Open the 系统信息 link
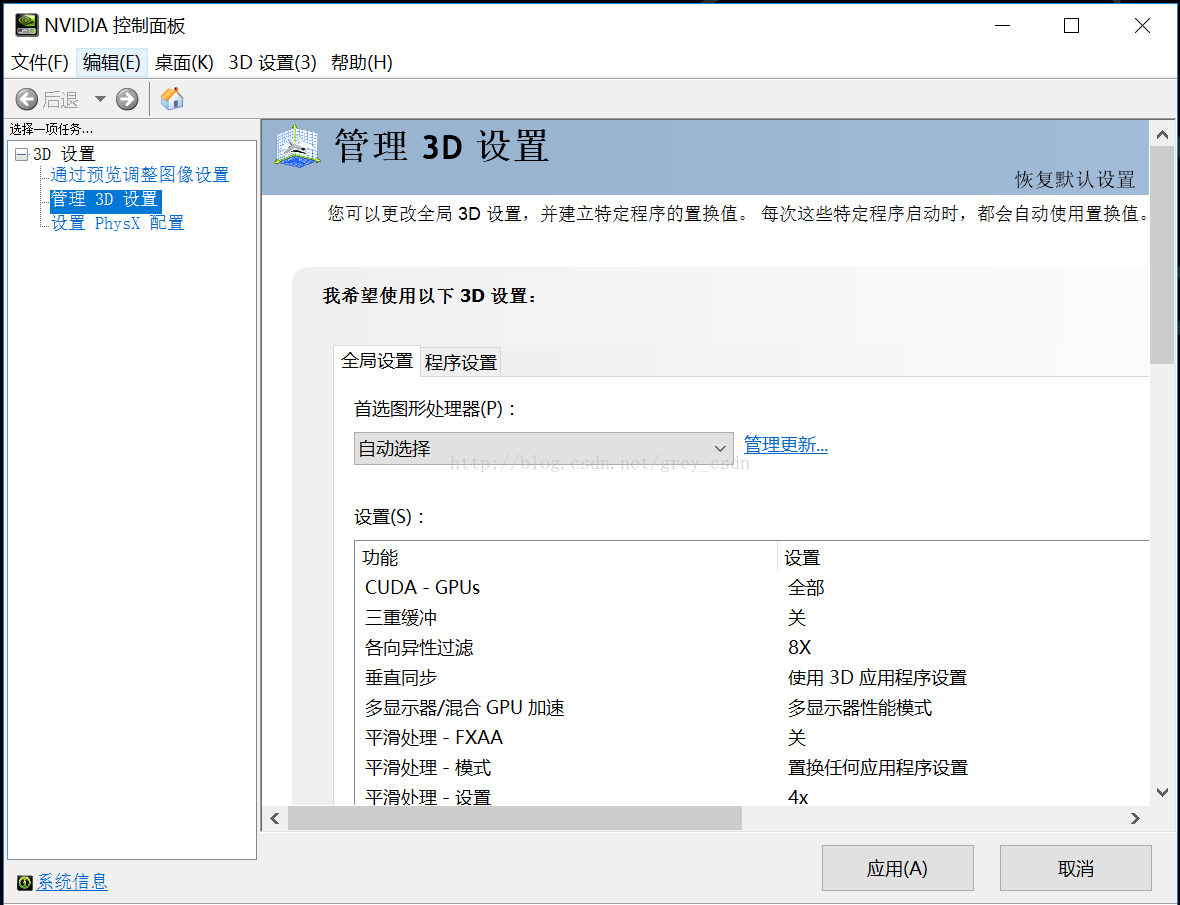The width and height of the screenshot is (1180, 905). click(x=72, y=882)
